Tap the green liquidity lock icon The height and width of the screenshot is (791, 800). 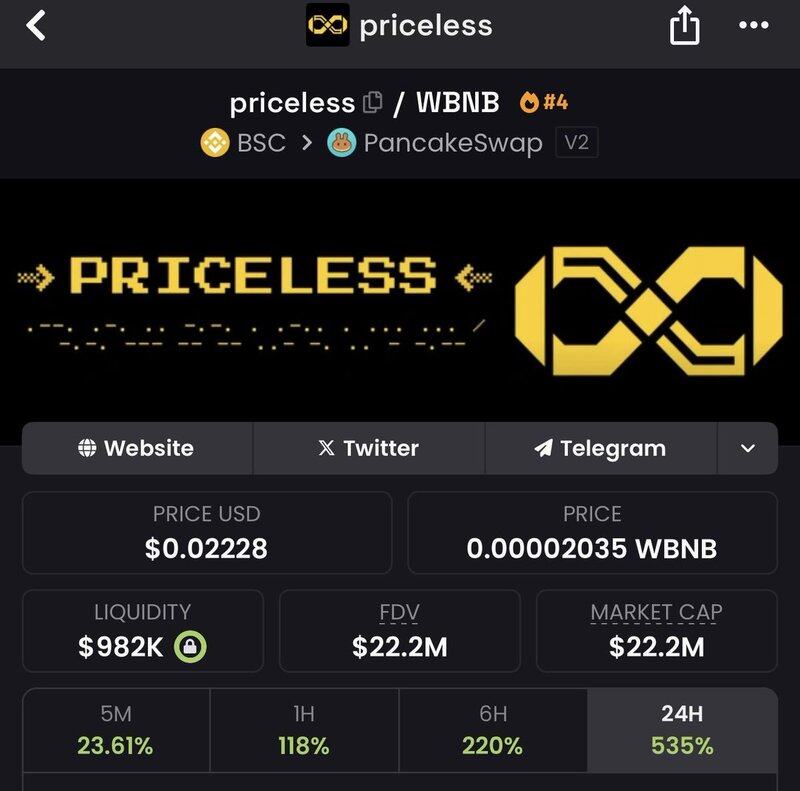(190, 647)
